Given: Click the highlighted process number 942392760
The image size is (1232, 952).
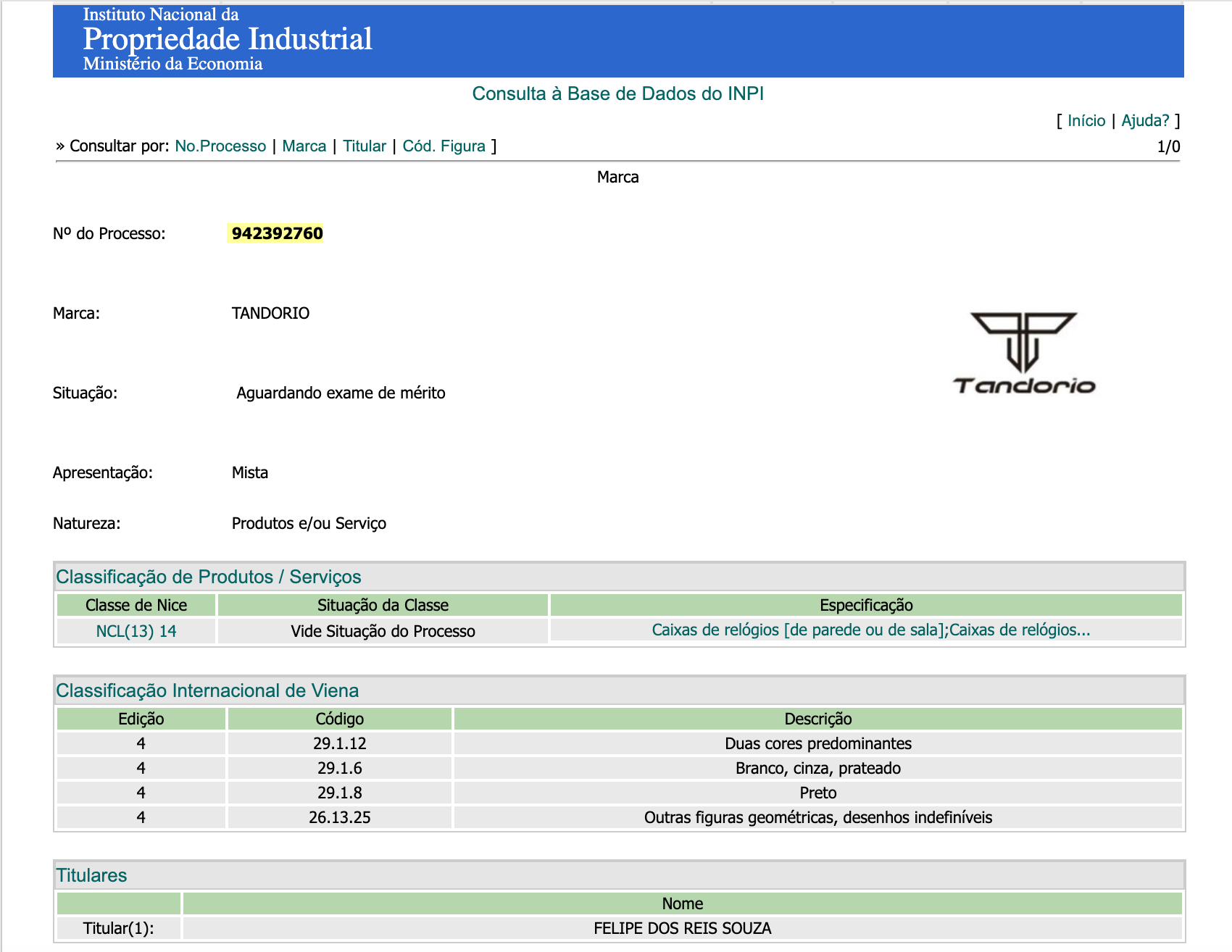Looking at the screenshot, I should point(277,233).
